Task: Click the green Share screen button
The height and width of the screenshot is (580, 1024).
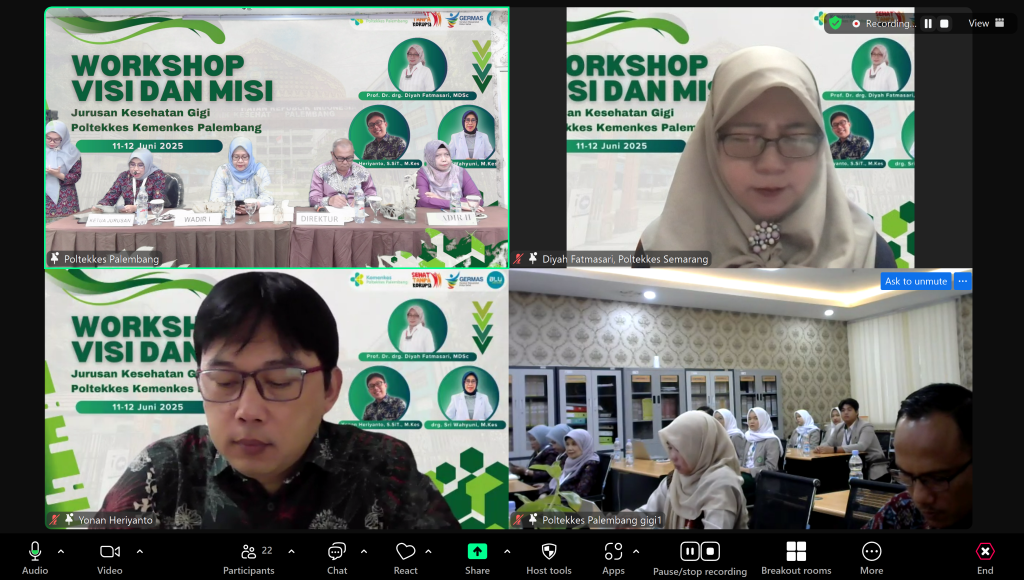Action: 477,552
